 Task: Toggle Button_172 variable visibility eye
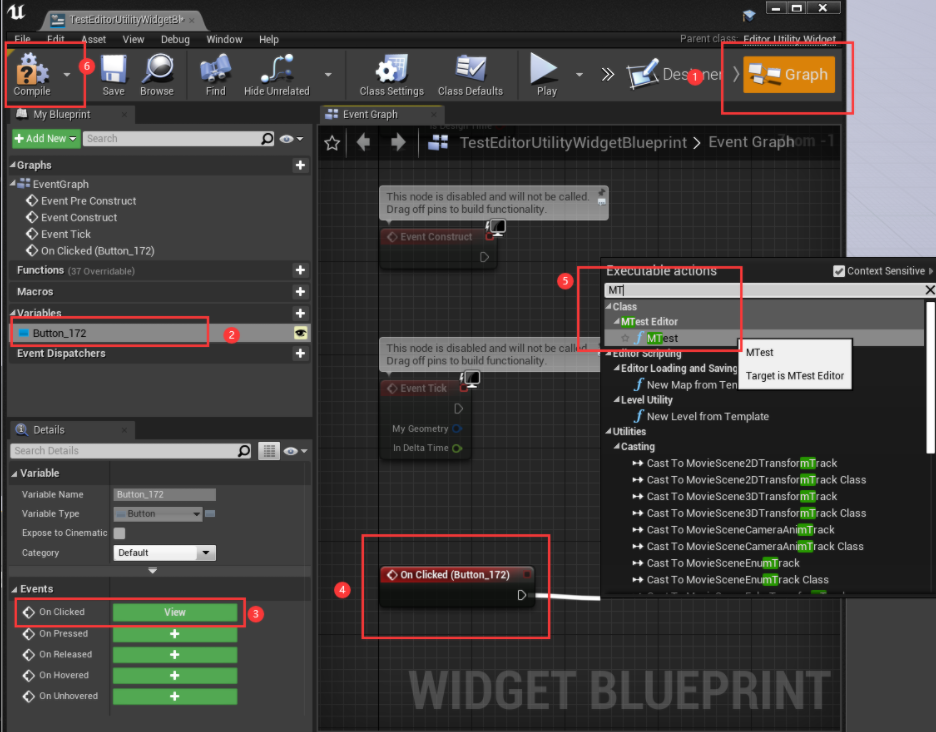(300, 333)
